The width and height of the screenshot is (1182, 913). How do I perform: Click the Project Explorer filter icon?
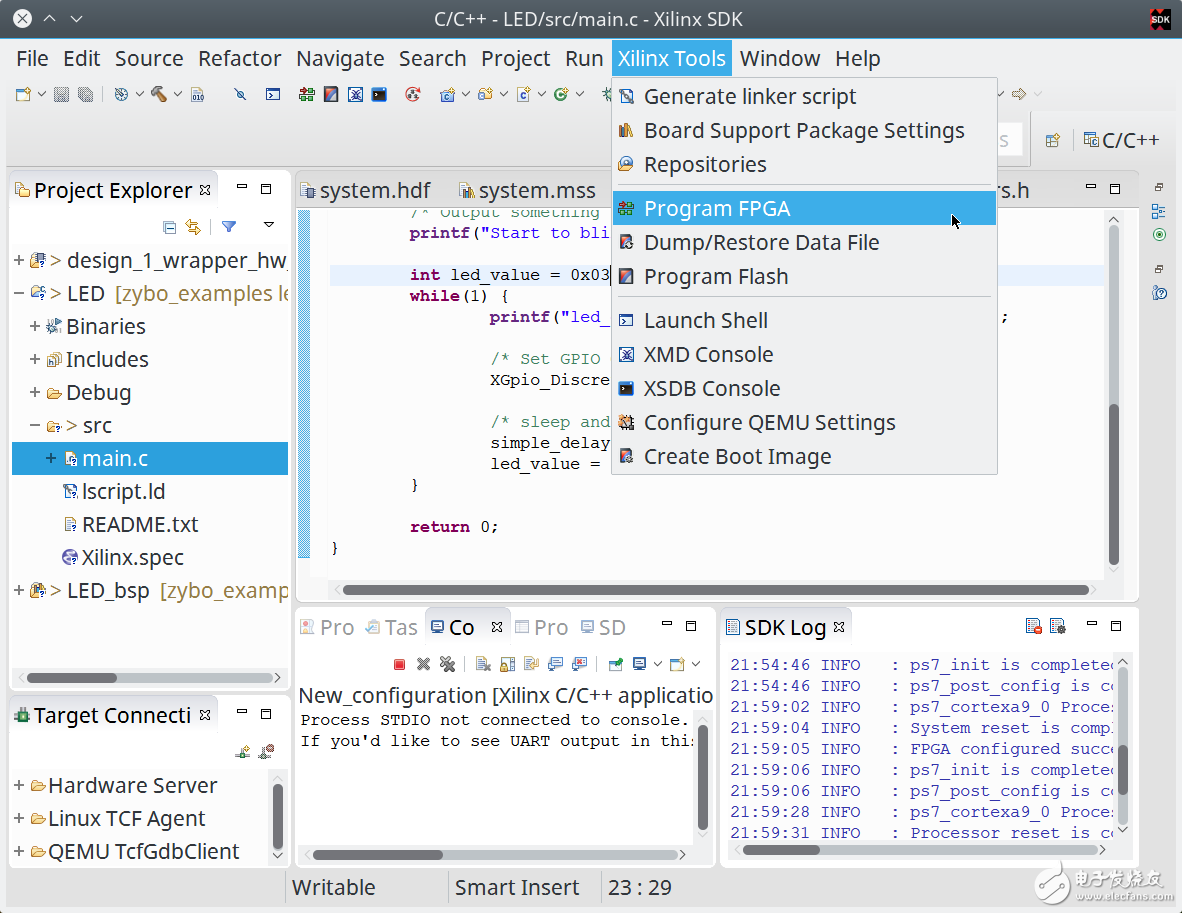pyautogui.click(x=229, y=226)
